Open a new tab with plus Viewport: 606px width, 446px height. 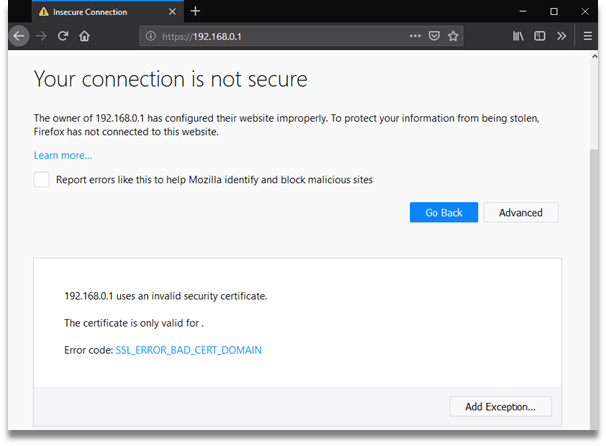pyautogui.click(x=195, y=11)
